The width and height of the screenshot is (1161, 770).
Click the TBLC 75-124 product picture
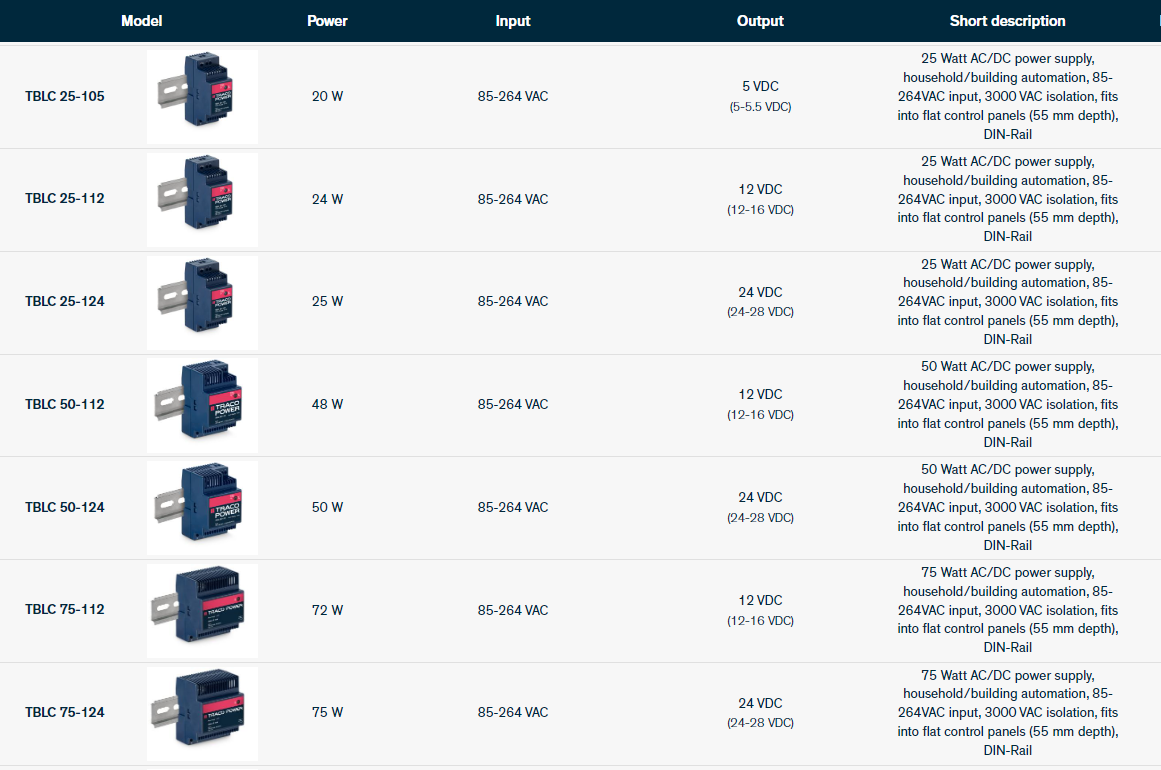[202, 713]
